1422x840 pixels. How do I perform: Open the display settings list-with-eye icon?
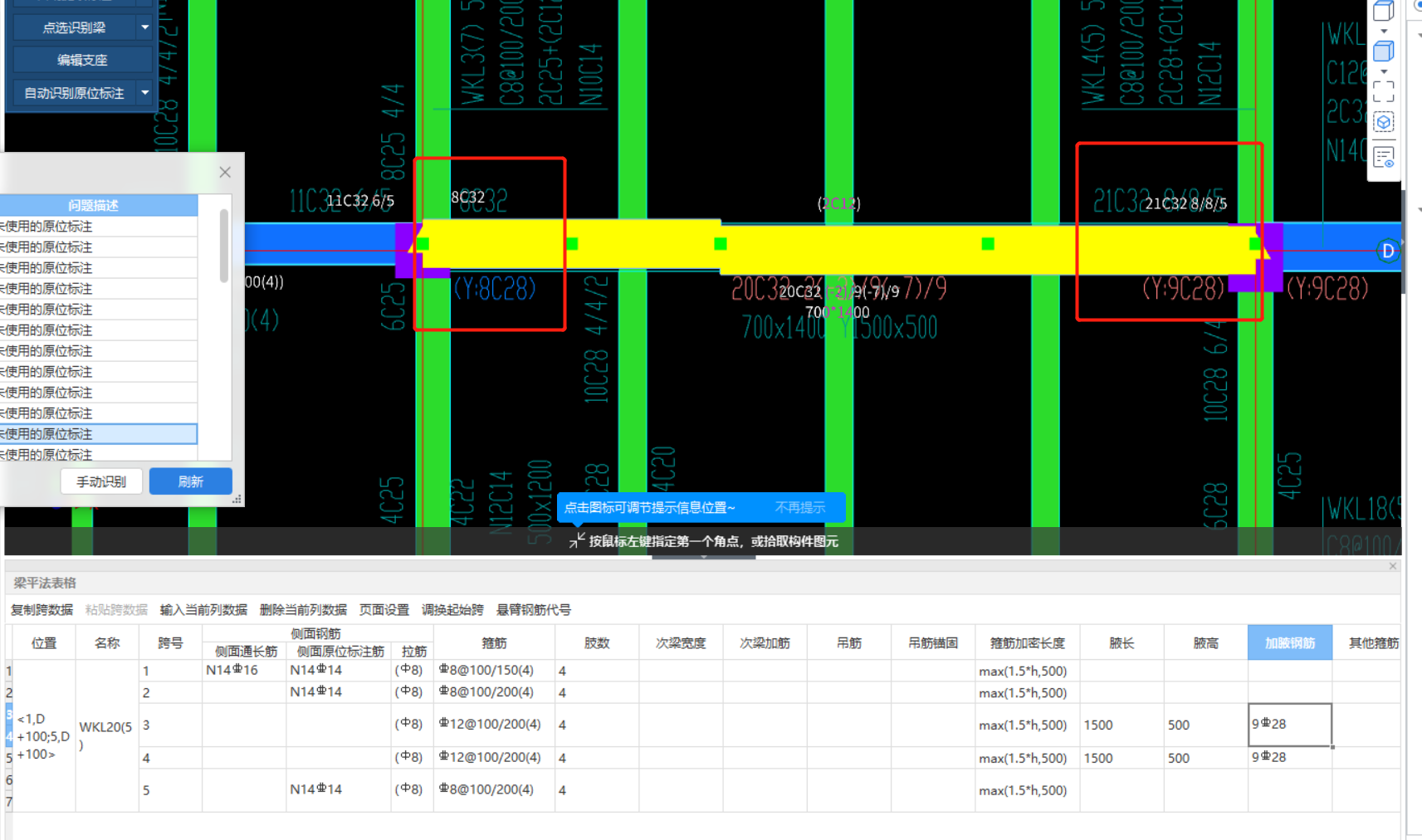(1383, 157)
